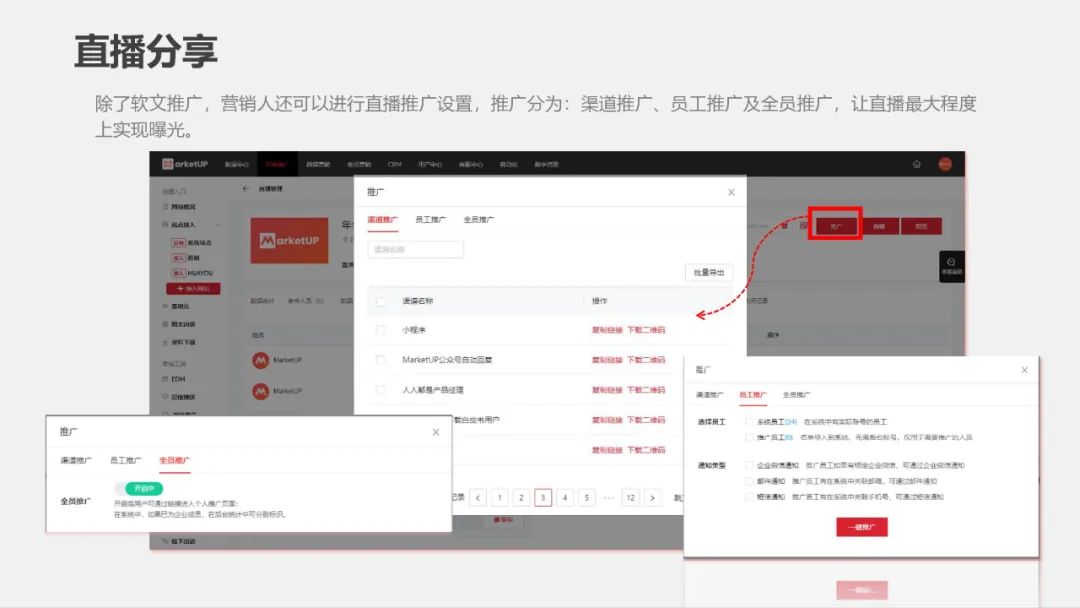Click the 批量导出 button

[709, 273]
